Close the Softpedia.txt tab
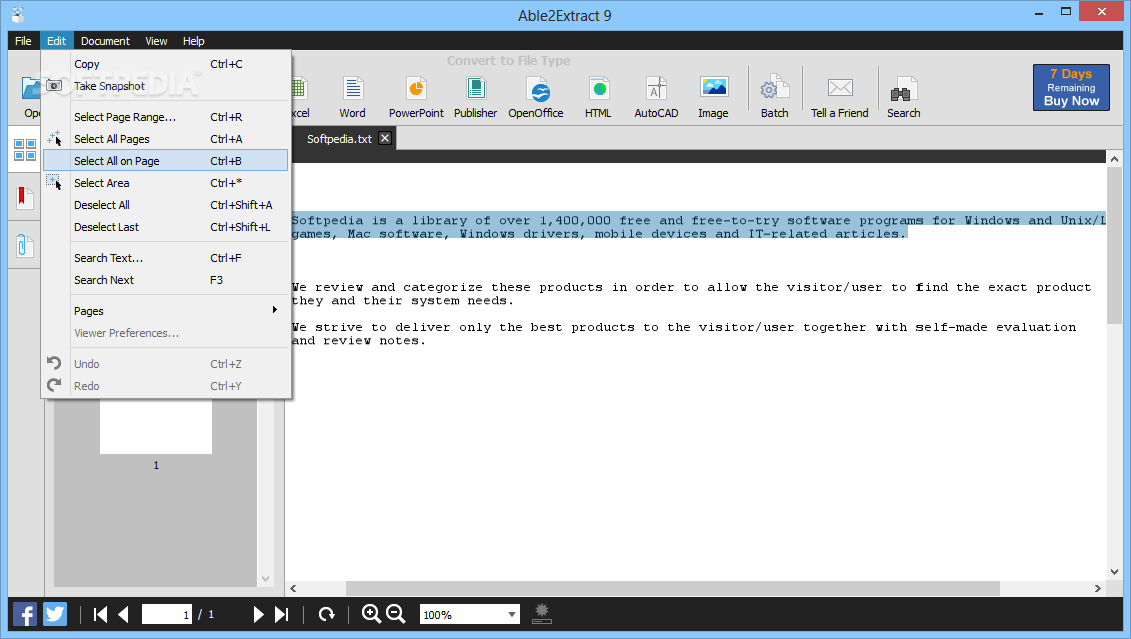Viewport: 1131px width, 639px height. 385,138
